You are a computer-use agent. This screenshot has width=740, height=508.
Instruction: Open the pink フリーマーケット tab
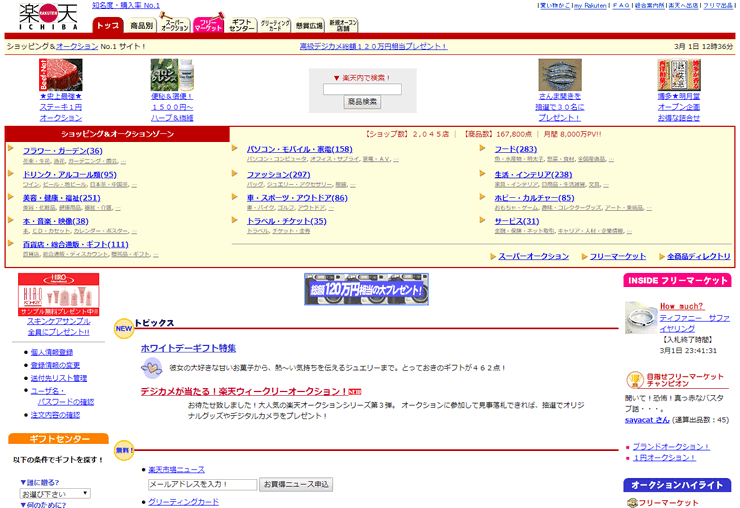click(208, 25)
